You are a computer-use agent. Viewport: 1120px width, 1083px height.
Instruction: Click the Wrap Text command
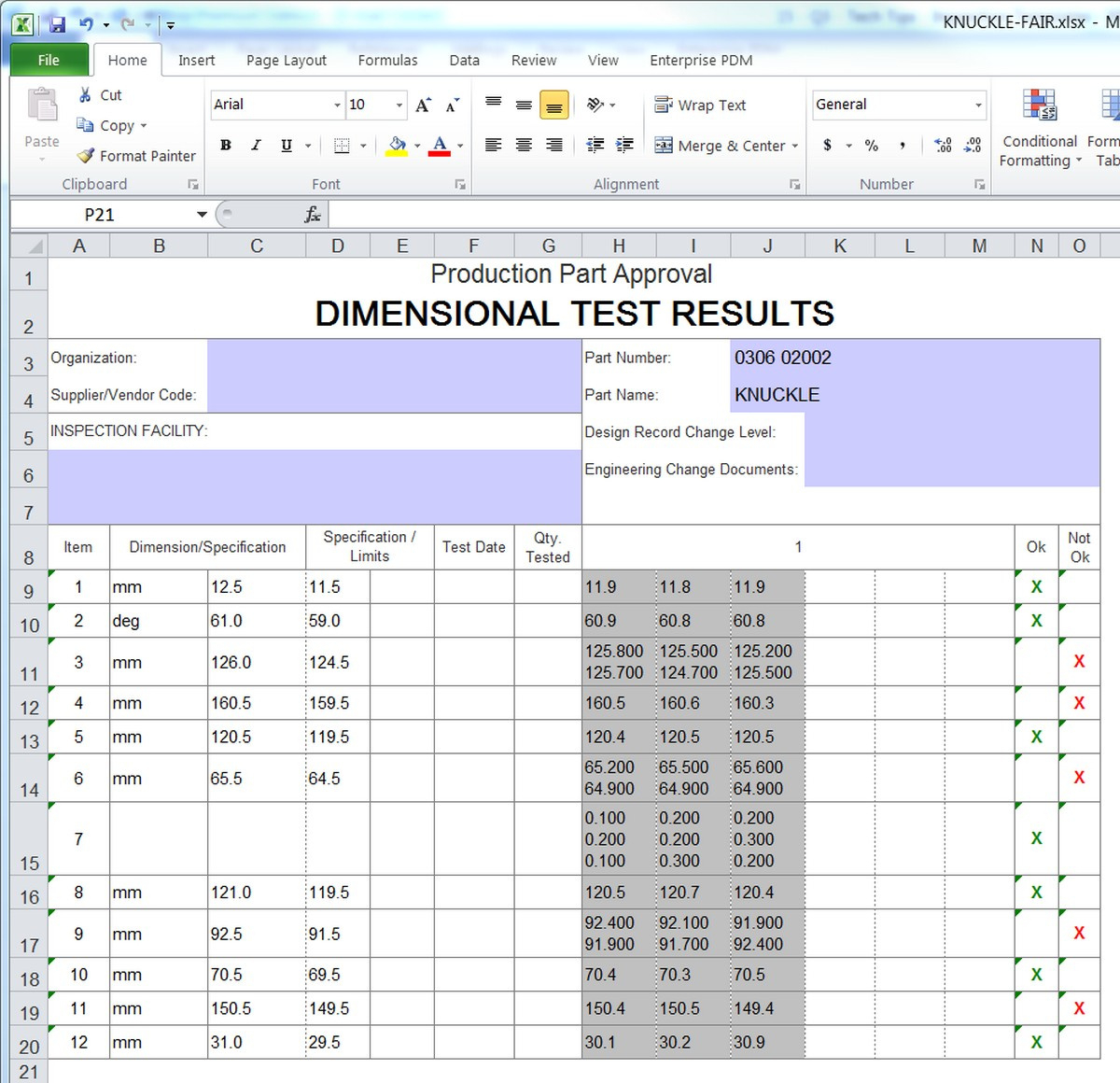[x=709, y=105]
